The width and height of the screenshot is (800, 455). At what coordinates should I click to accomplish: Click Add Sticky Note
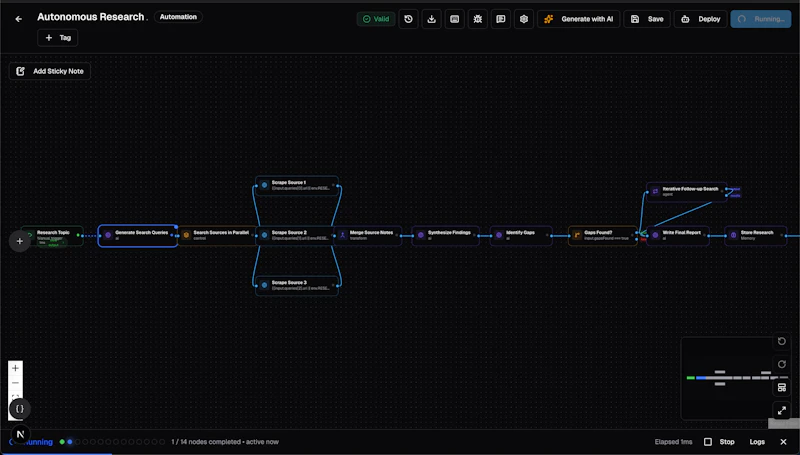[50, 71]
